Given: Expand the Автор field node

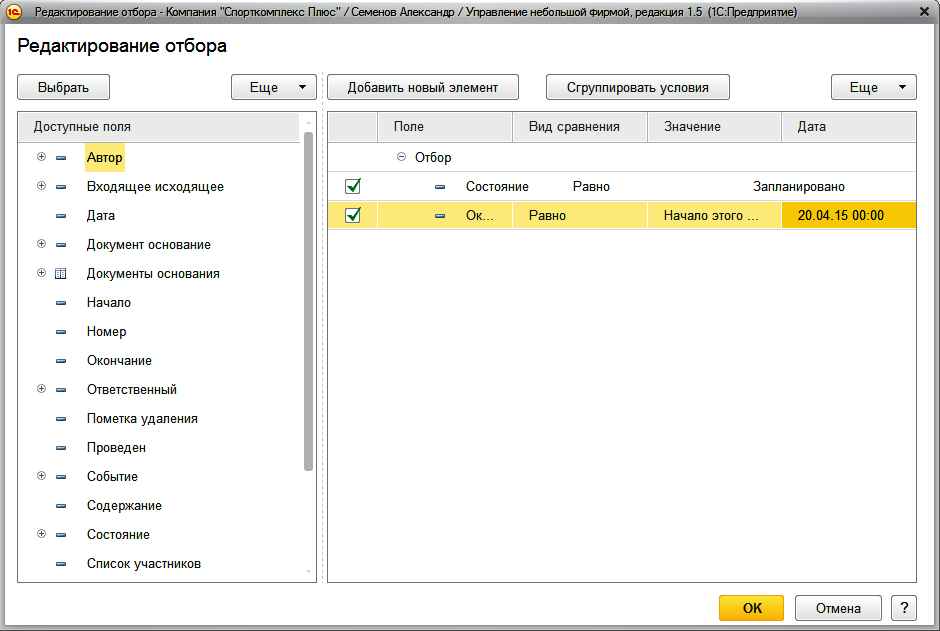Looking at the screenshot, I should tap(41, 157).
